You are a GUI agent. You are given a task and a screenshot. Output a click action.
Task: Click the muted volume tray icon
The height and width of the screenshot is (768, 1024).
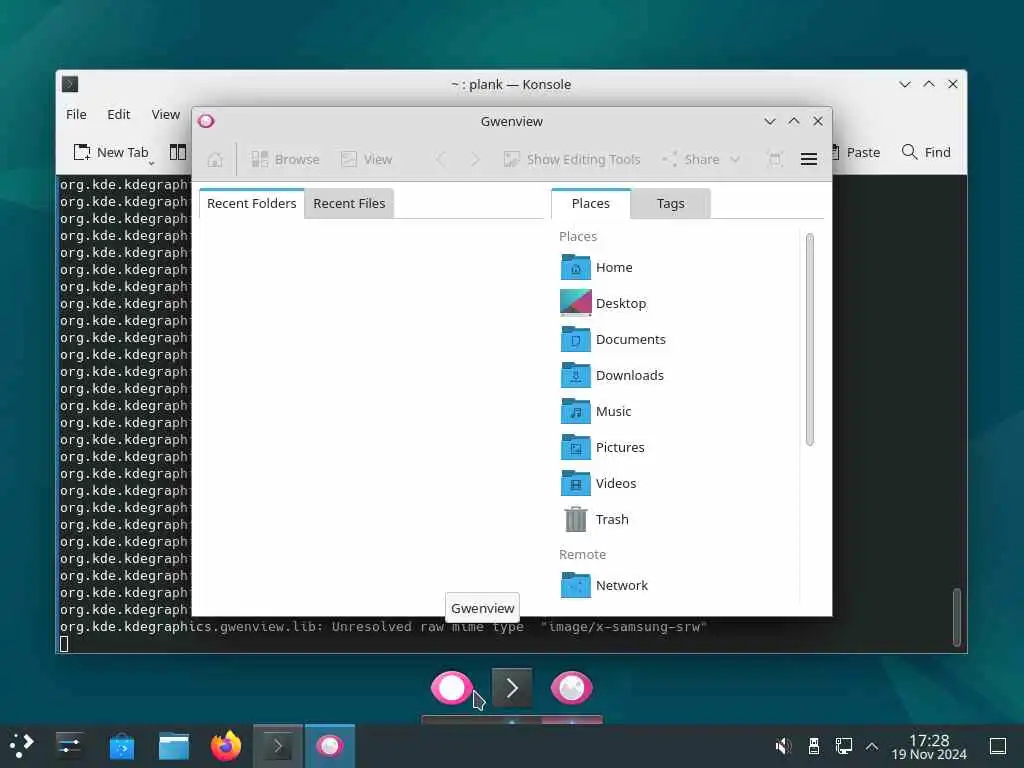click(783, 746)
